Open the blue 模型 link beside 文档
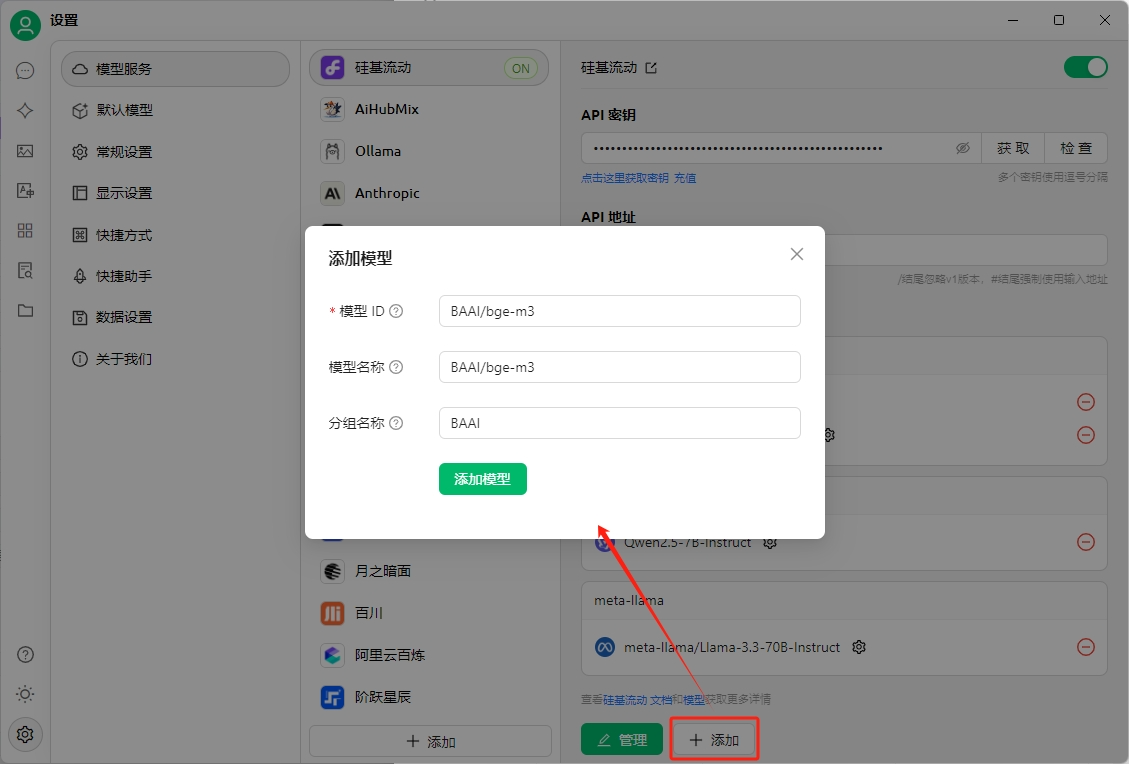The height and width of the screenshot is (764, 1129). click(x=693, y=700)
